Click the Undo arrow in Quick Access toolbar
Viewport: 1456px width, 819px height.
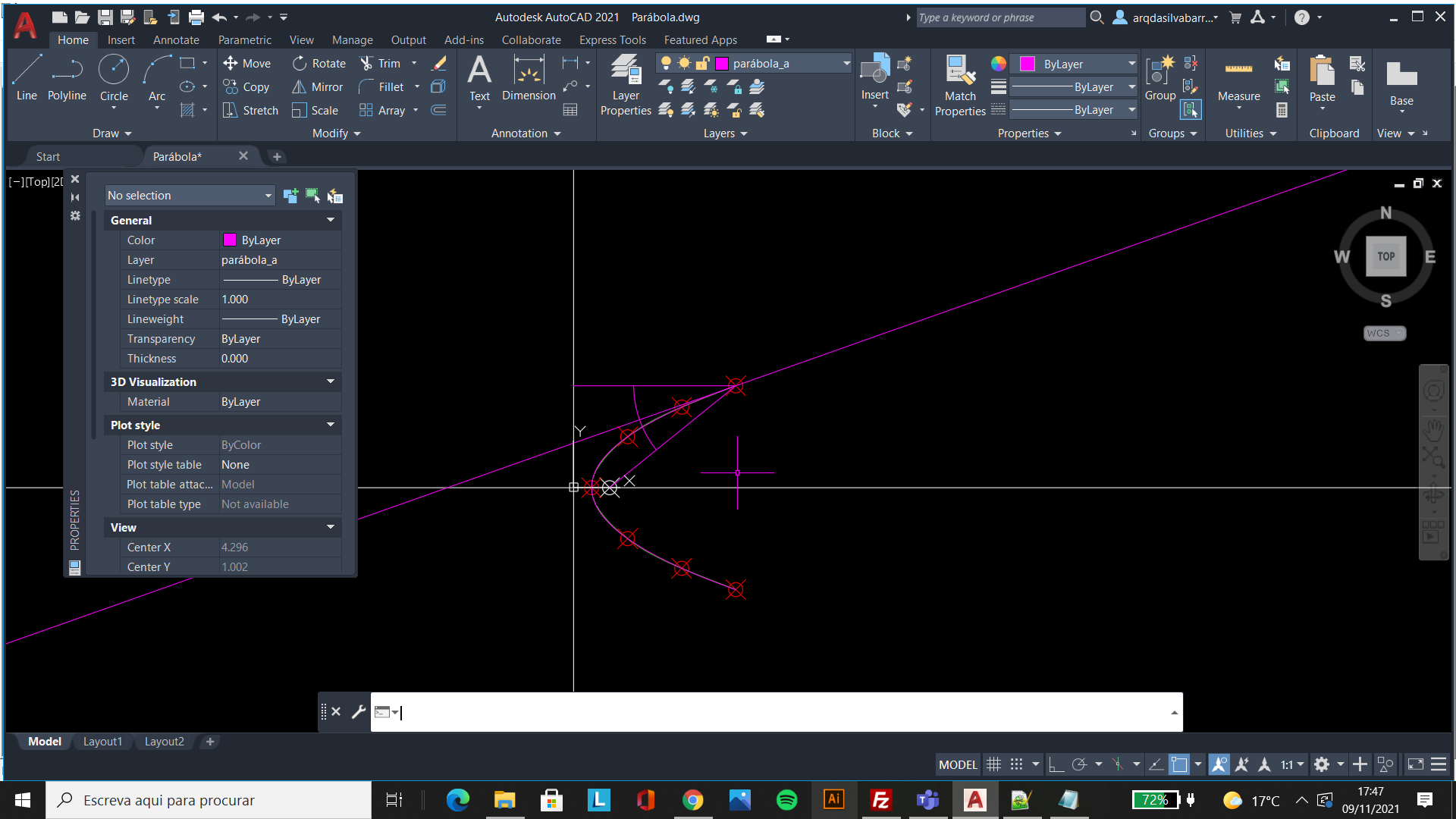coord(219,17)
